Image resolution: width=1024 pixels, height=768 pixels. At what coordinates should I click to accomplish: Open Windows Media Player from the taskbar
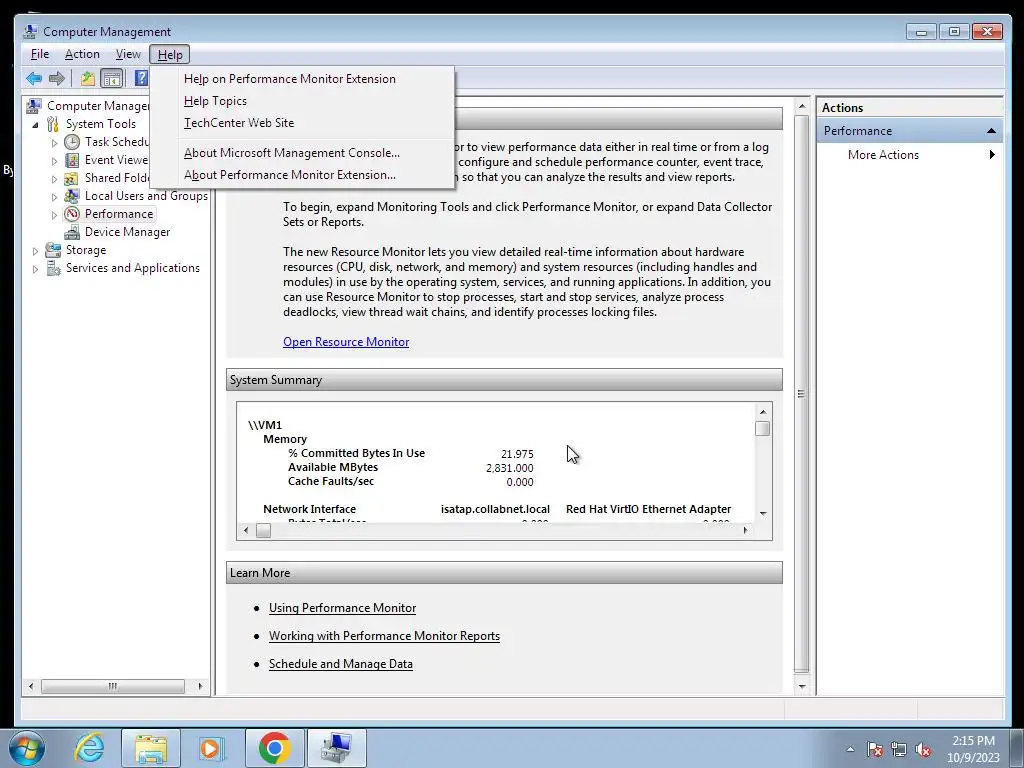coord(212,748)
